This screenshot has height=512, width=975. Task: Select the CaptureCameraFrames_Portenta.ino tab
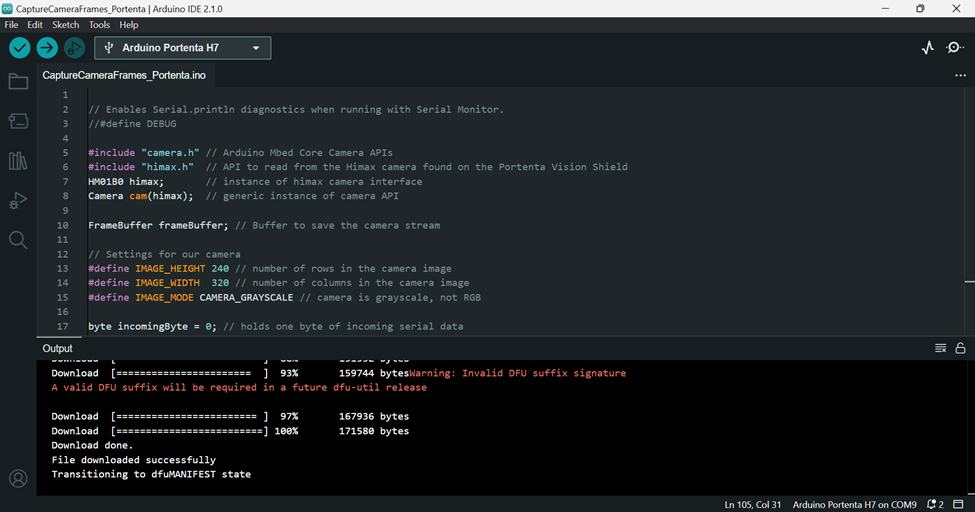coord(124,75)
